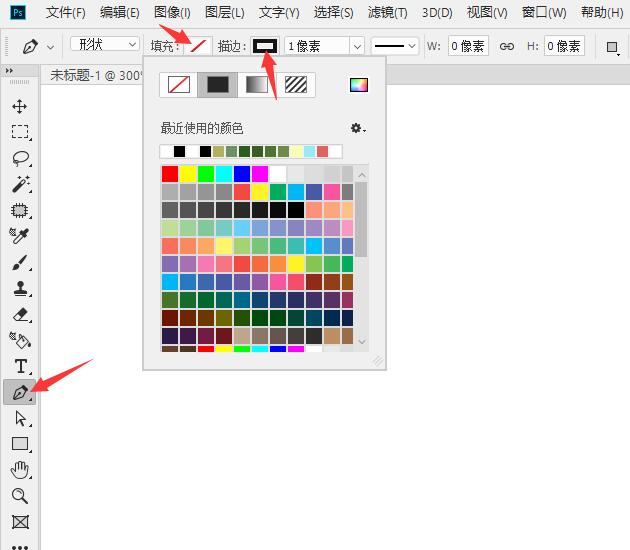Image resolution: width=630 pixels, height=550 pixels.
Task: Open the 帮助(H) menu
Action: 602,13
